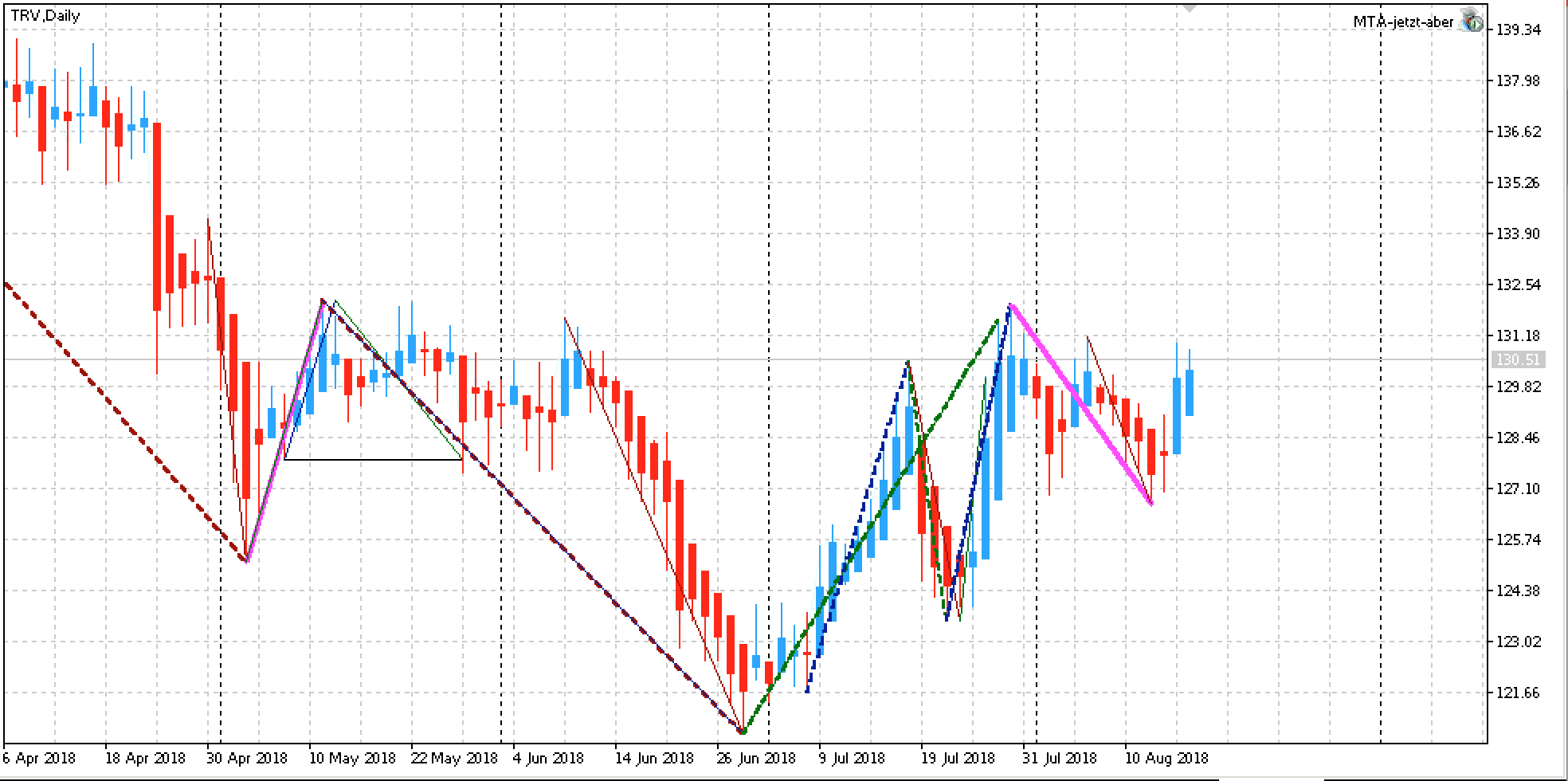Viewport: 1568px width, 781px height.
Task: Click the 26 Jun 2018 date label
Action: coord(757,758)
